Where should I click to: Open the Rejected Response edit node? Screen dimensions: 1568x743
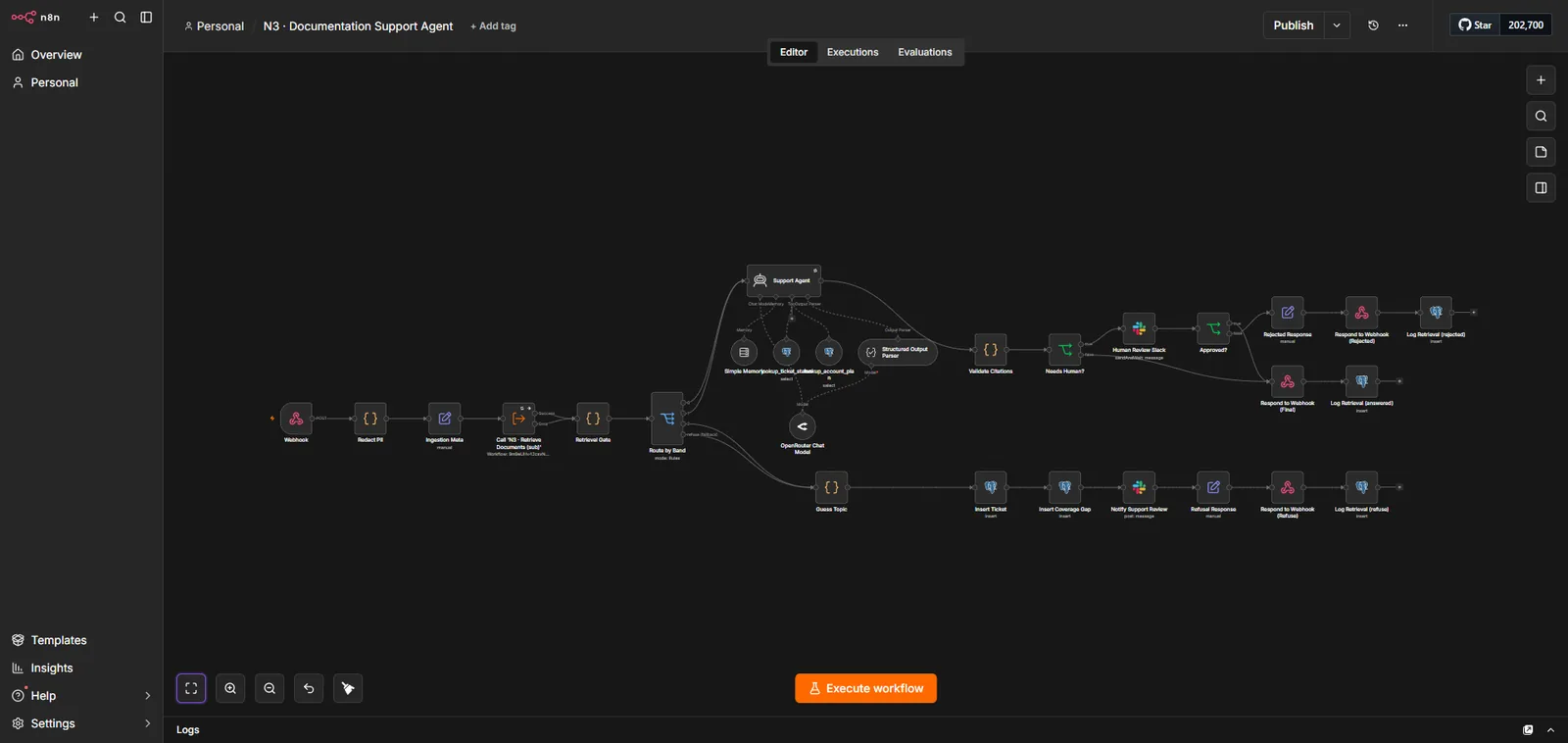(1288, 313)
